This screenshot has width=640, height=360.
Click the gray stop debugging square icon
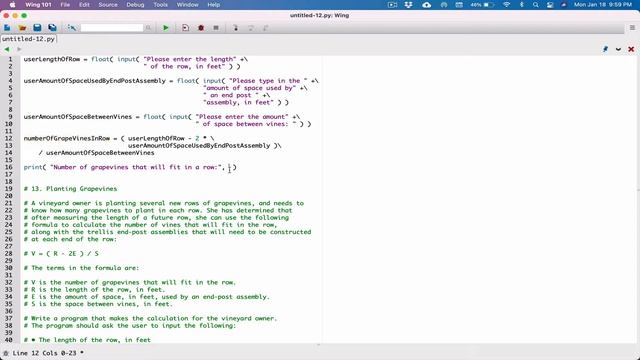pos(216,28)
